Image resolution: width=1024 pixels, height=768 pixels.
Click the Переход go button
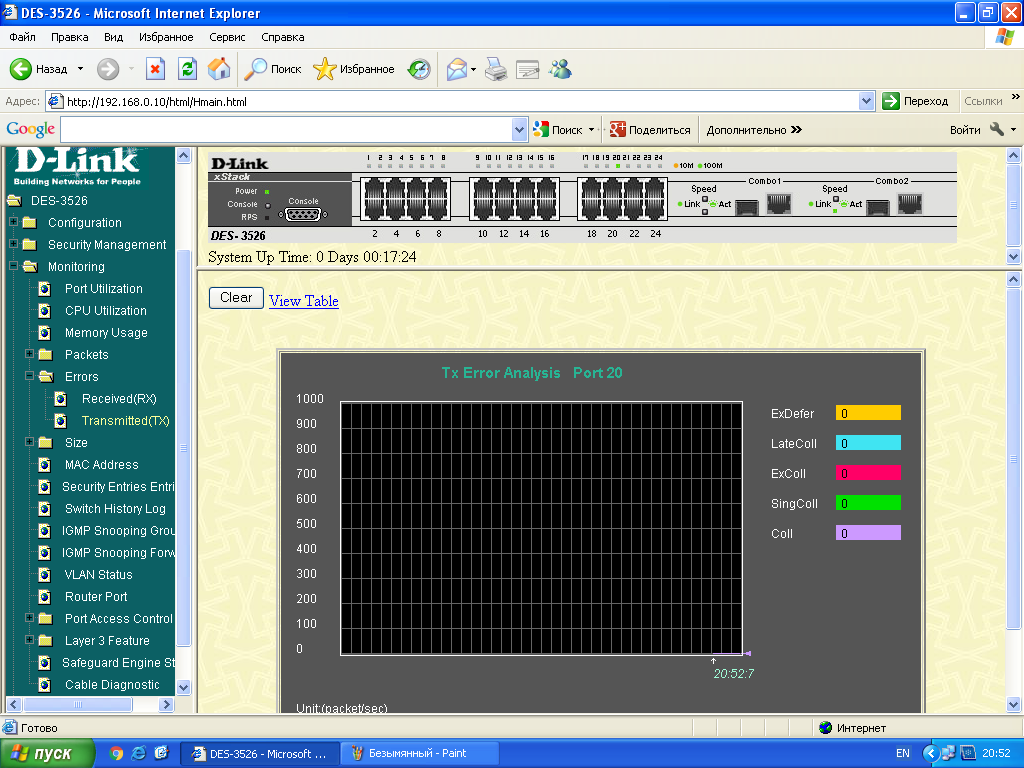point(915,101)
